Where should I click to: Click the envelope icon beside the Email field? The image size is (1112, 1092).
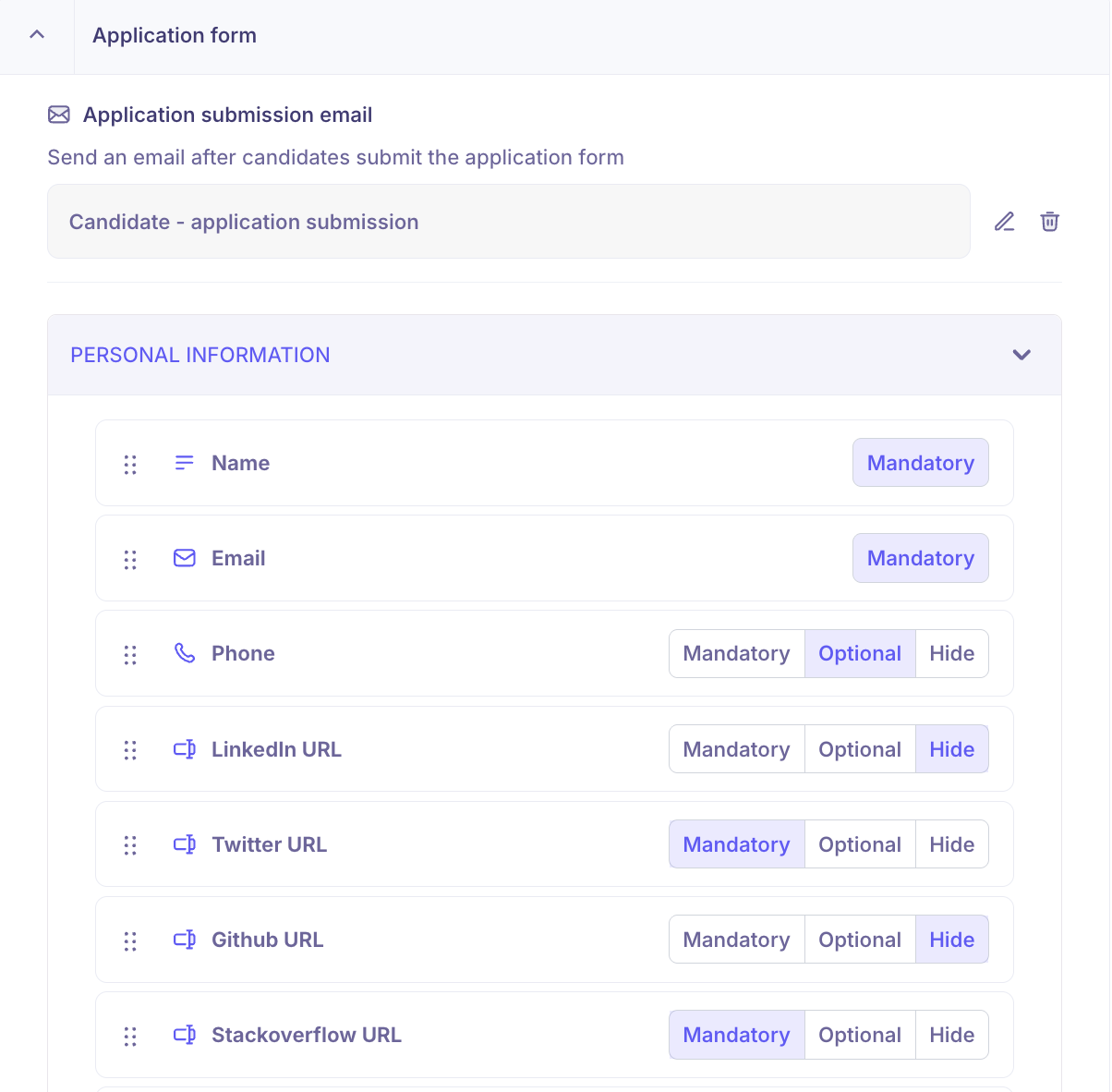[x=185, y=558]
